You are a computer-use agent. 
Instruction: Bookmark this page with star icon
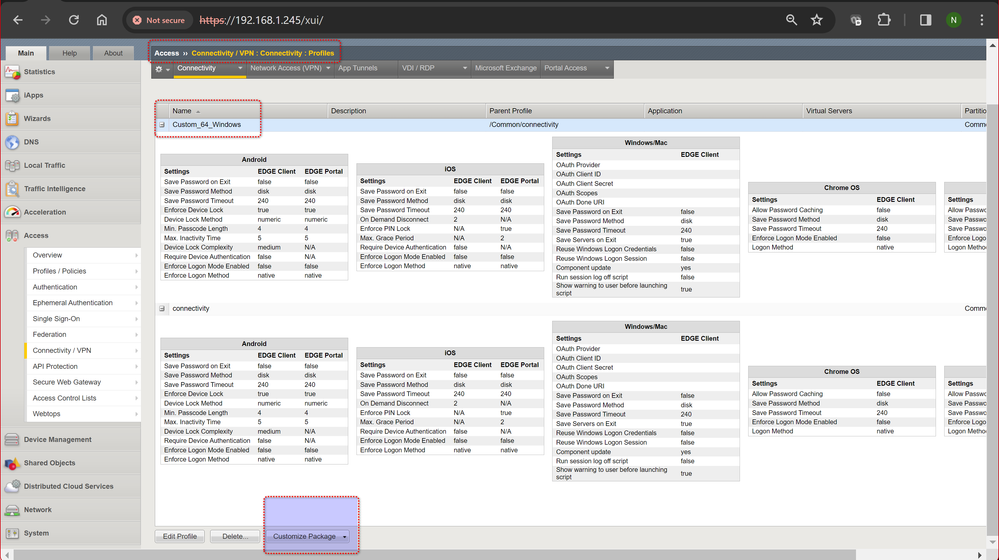pos(817,20)
